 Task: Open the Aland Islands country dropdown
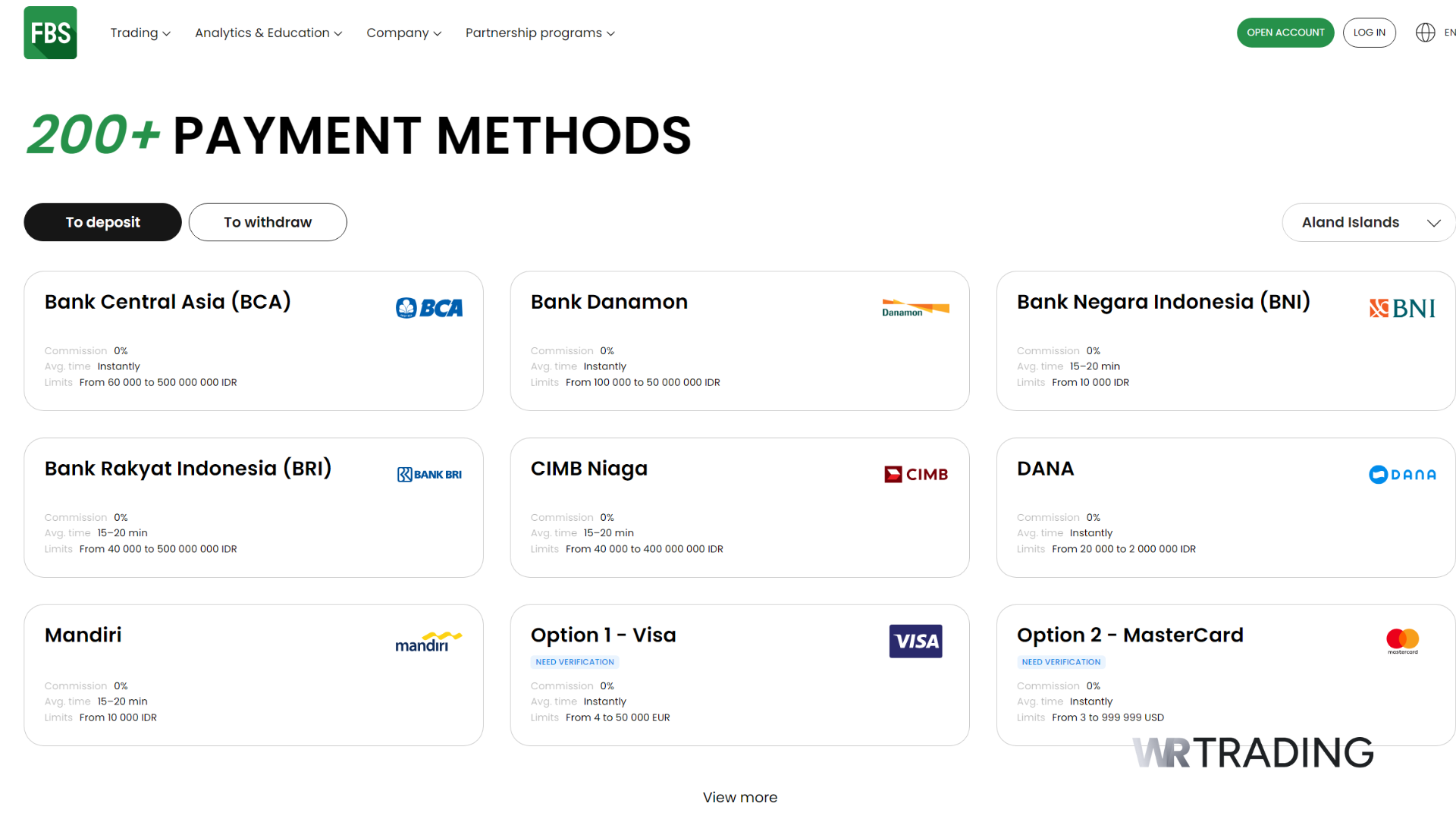(x=1368, y=222)
